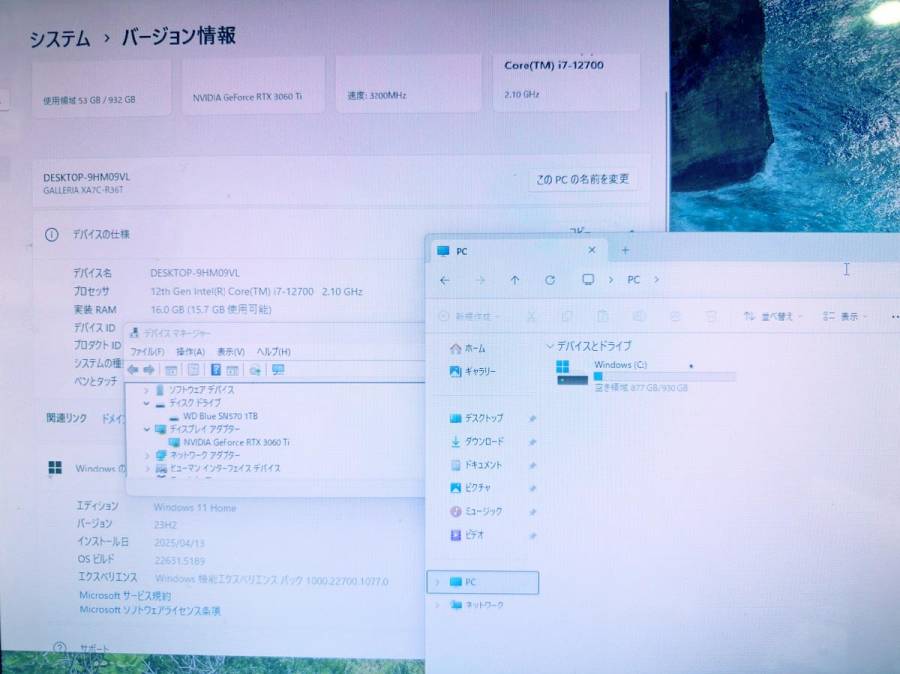Unpin ミュージック using its pin icon

pos(532,512)
